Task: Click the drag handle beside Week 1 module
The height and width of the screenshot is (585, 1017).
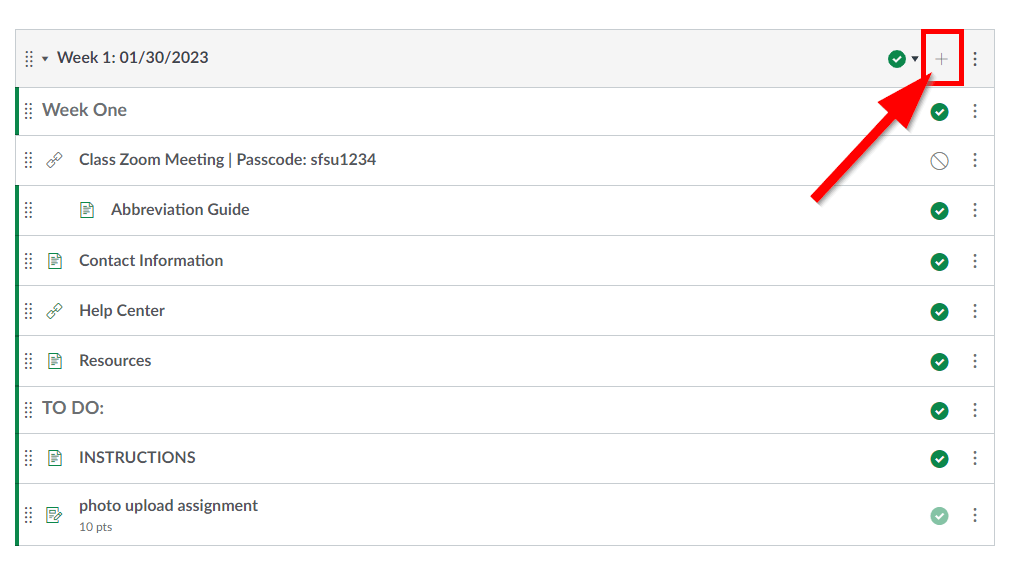Action: 29,58
